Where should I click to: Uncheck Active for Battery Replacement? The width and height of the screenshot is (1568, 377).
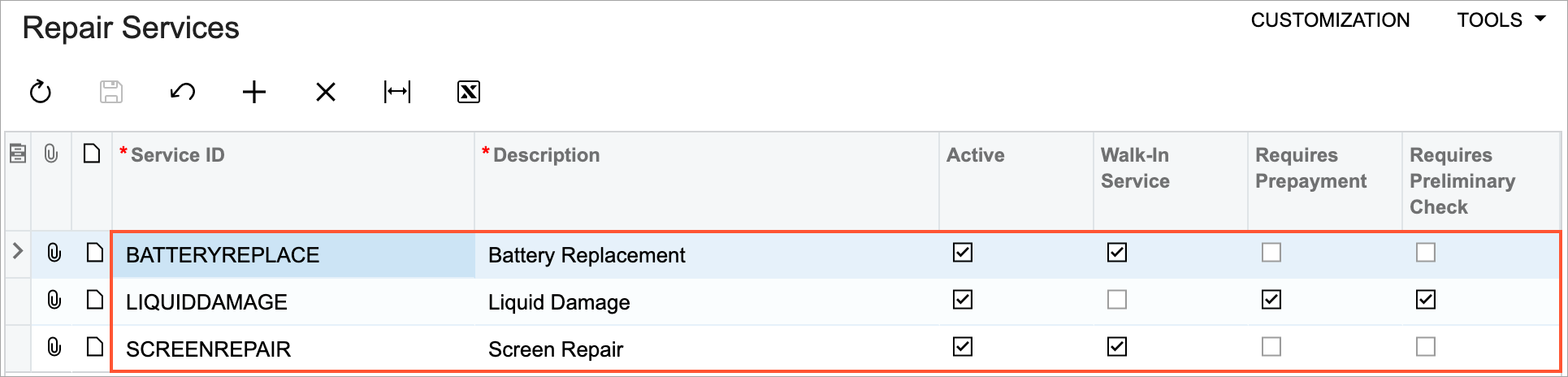963,253
